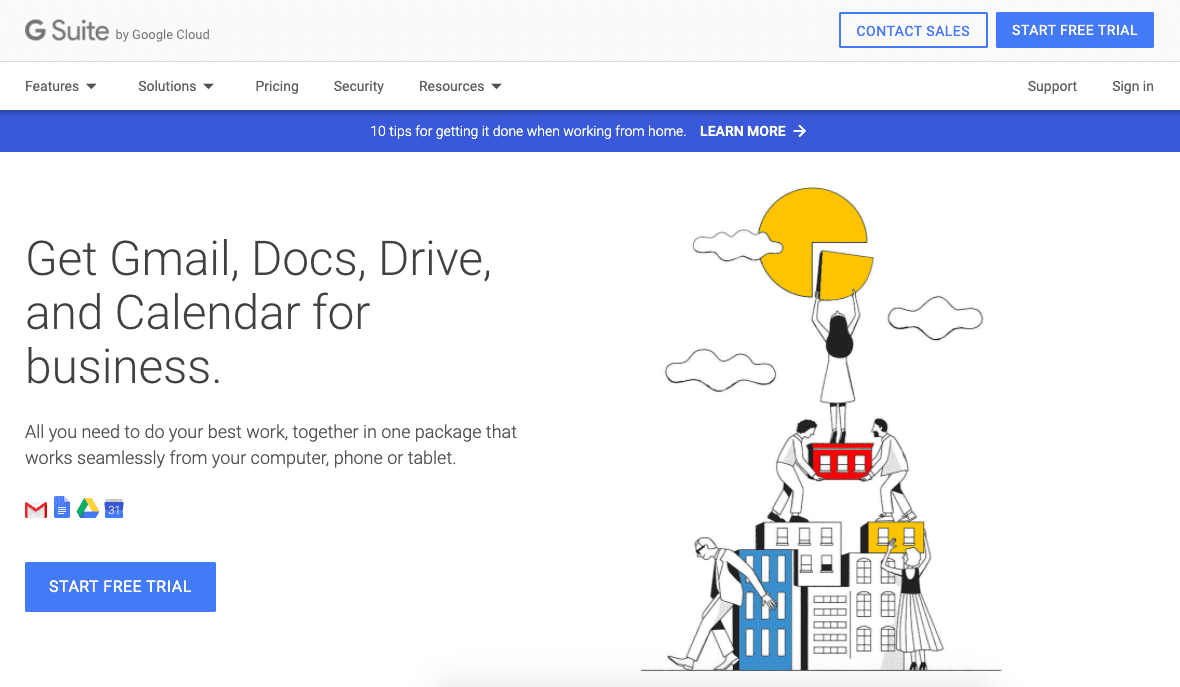Click the arrow icon after LEARN MORE

point(800,131)
